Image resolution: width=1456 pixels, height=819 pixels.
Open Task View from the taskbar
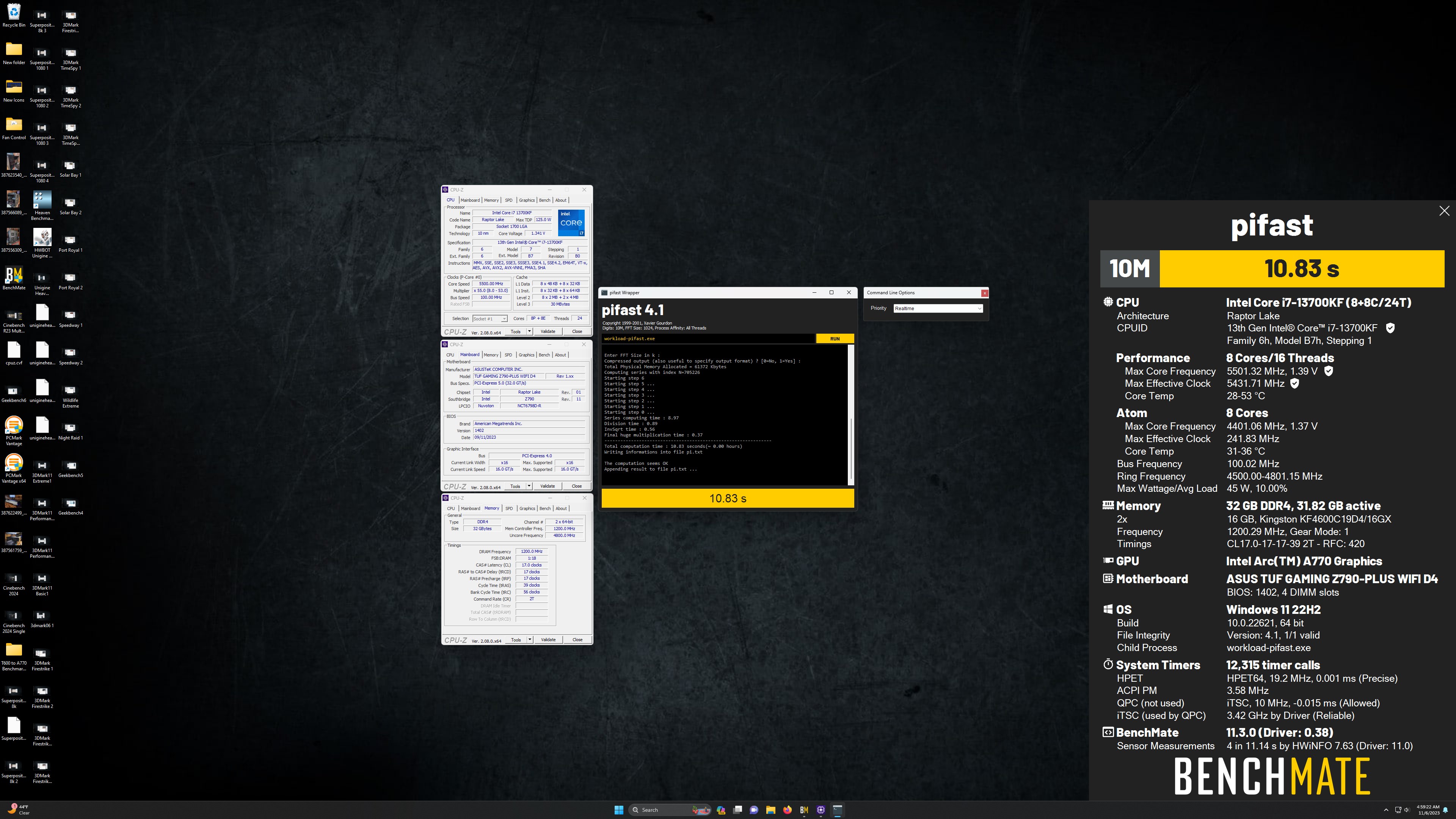point(737,810)
